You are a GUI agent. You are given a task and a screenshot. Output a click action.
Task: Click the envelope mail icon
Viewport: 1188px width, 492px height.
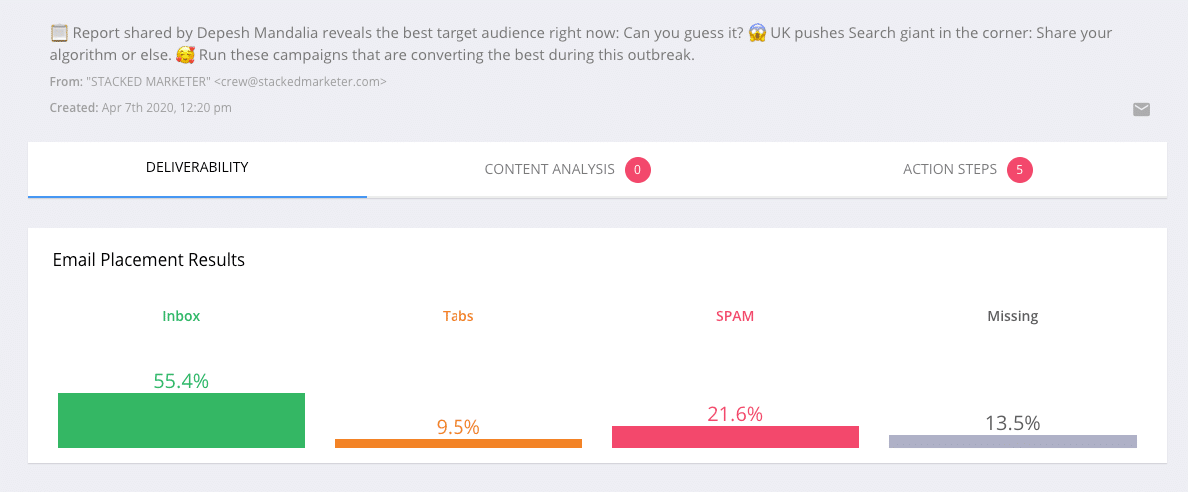tap(1141, 109)
